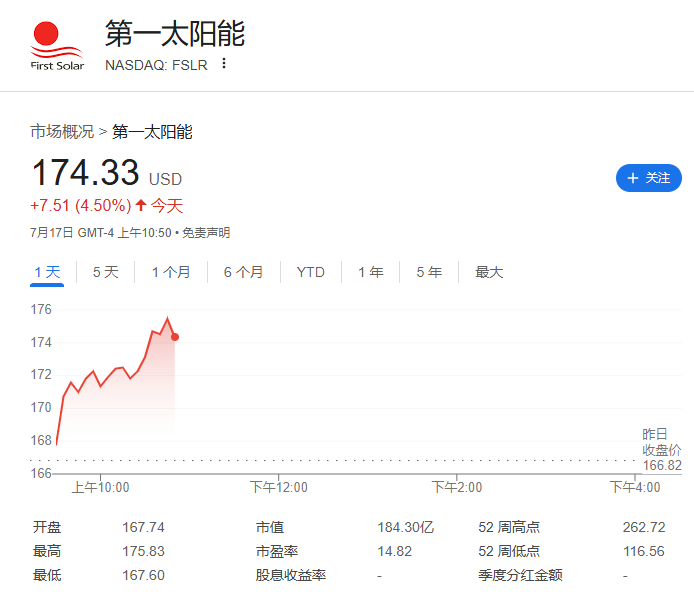Click the 关注 follow button

click(648, 178)
